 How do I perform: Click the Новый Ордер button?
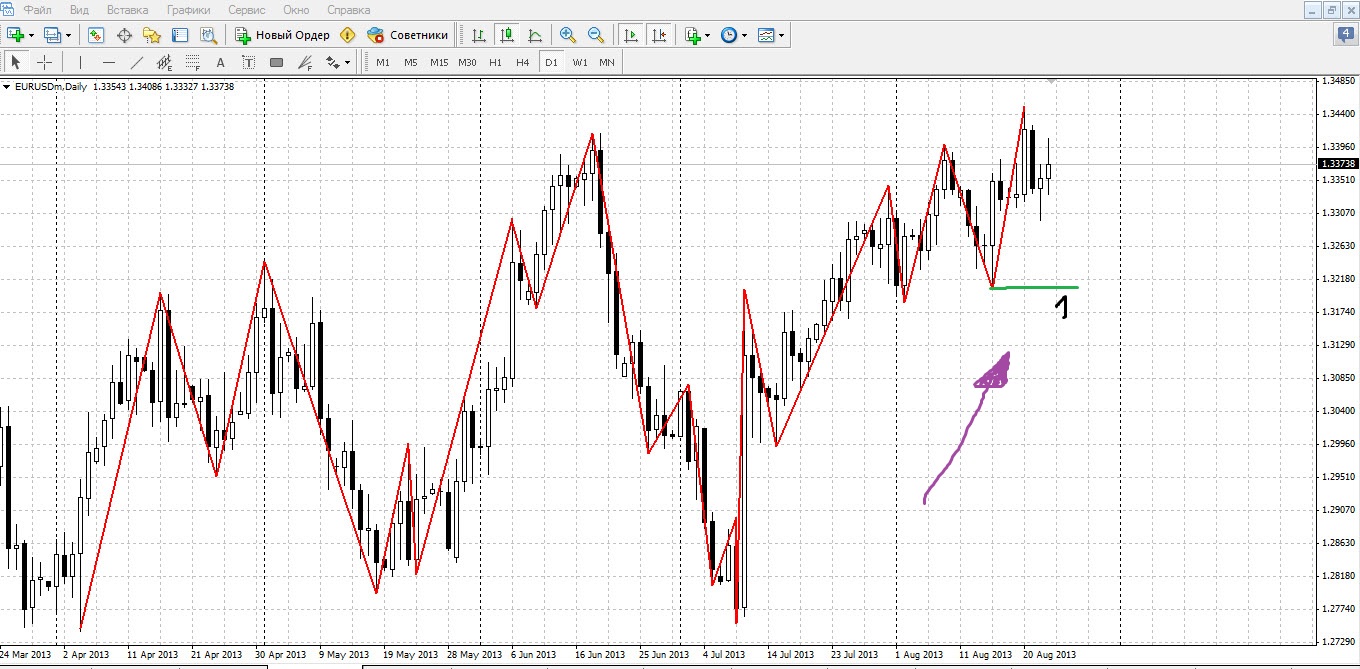[x=282, y=35]
